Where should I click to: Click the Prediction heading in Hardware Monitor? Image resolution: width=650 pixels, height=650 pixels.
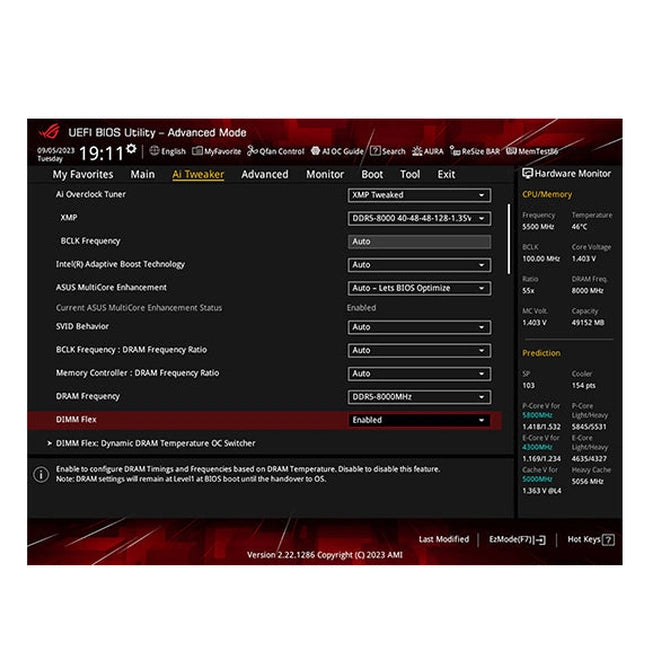coord(541,353)
